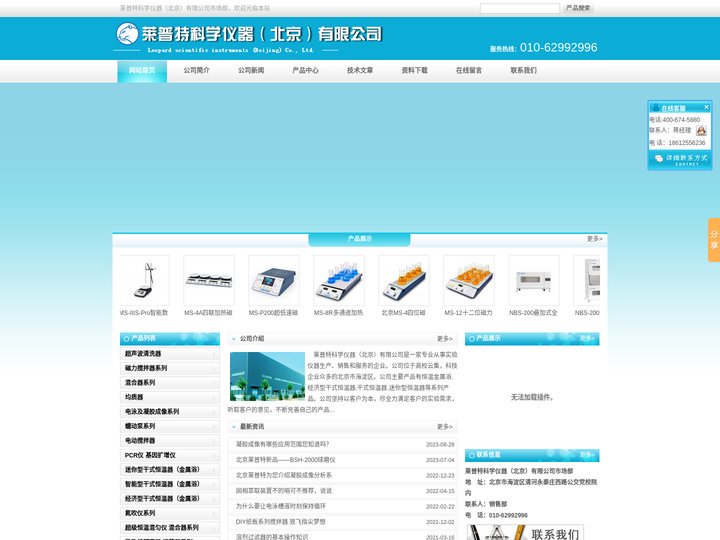Click 更多> beside 最新资讯 heading
This screenshot has width=720, height=540.
444,427
